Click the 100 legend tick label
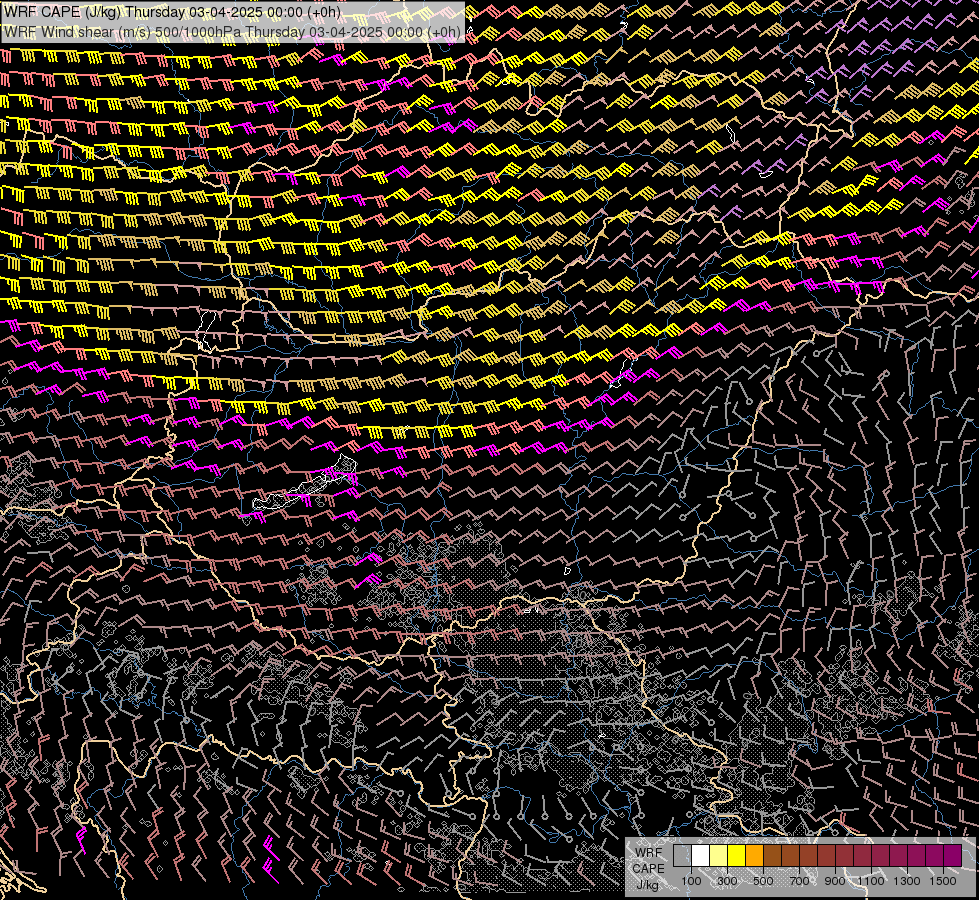Image resolution: width=979 pixels, height=900 pixels. [691, 881]
